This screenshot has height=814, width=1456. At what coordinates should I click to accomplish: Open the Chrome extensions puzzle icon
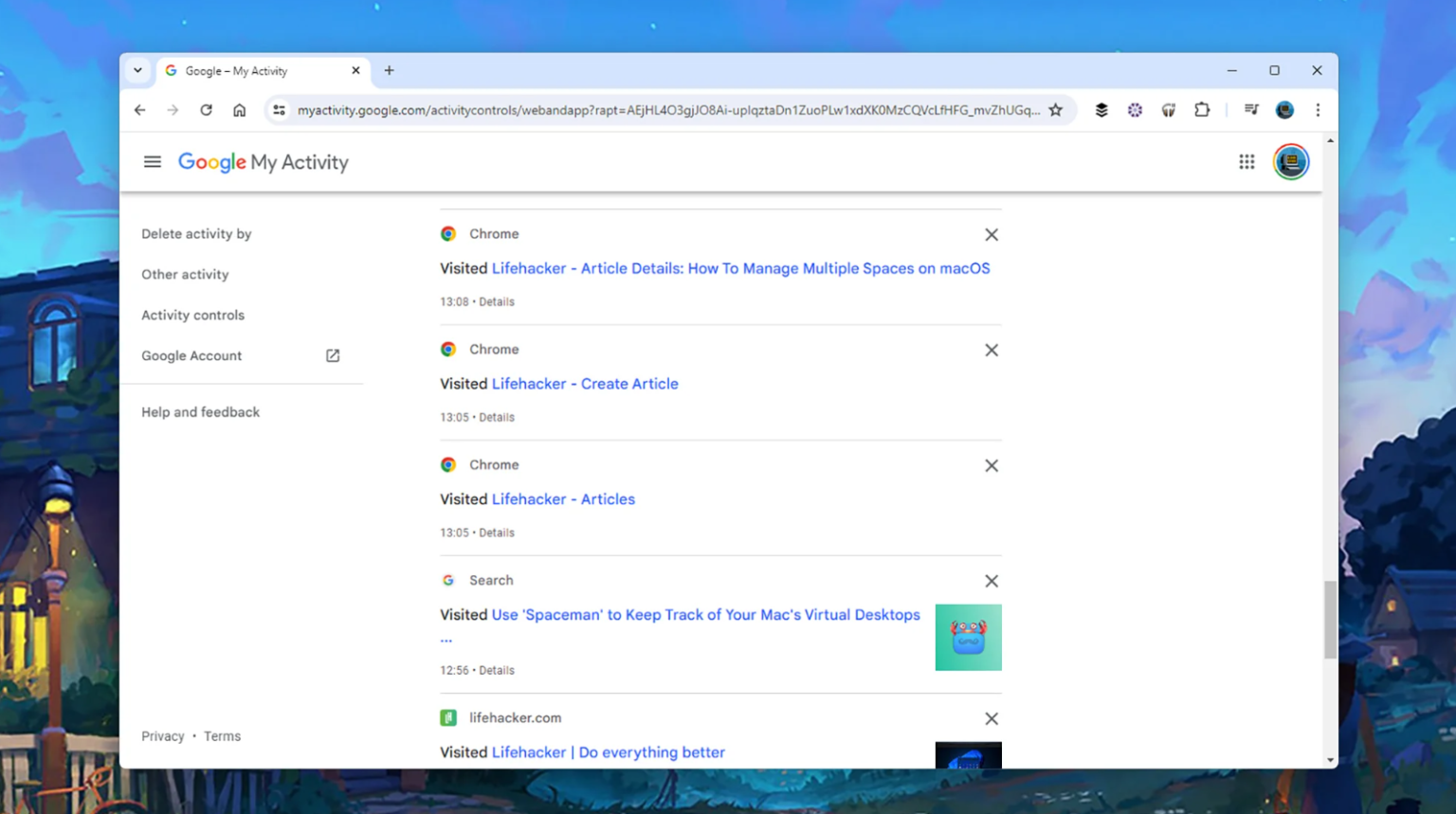pos(1202,110)
